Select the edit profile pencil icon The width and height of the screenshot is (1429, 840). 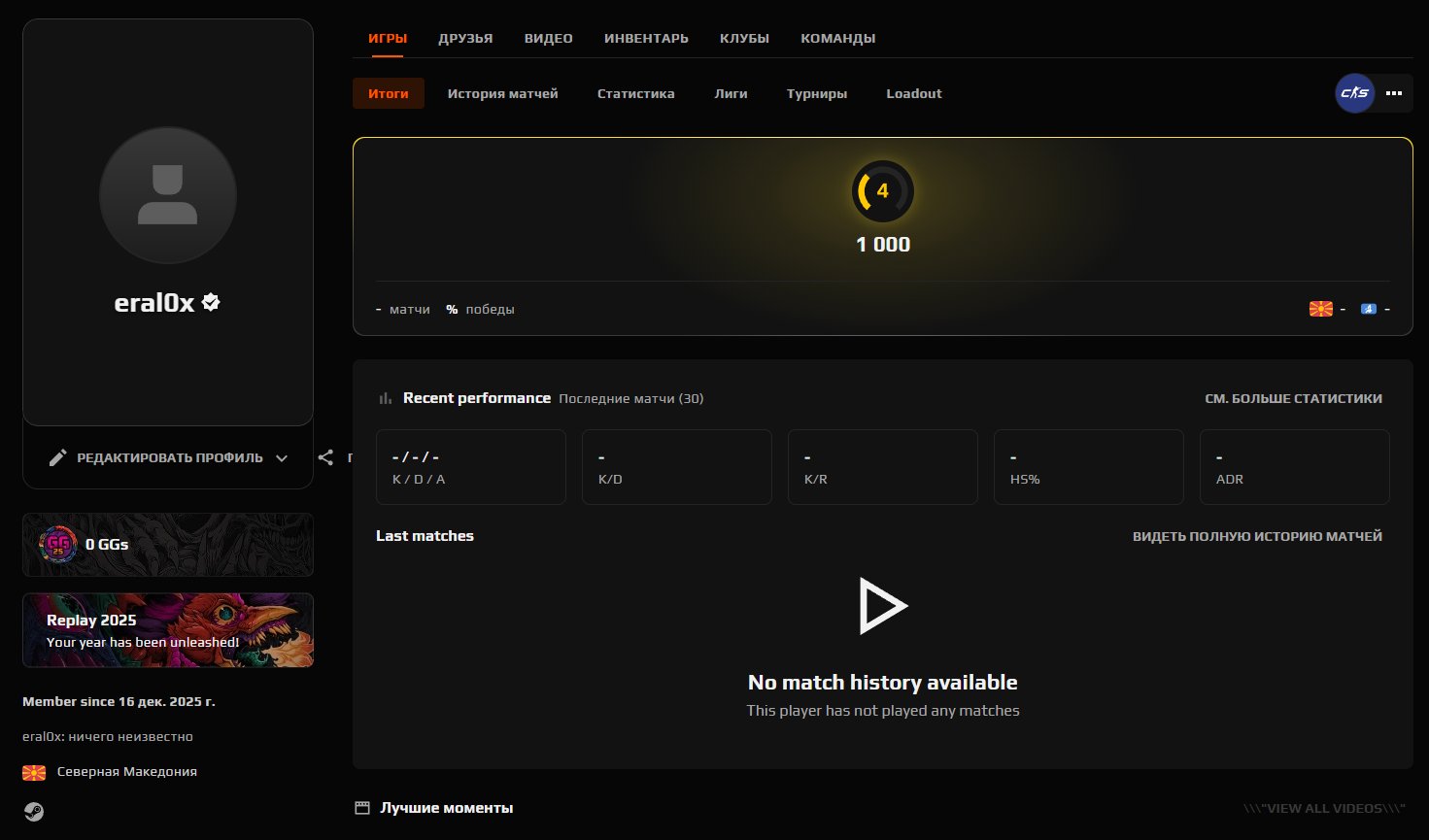(58, 456)
